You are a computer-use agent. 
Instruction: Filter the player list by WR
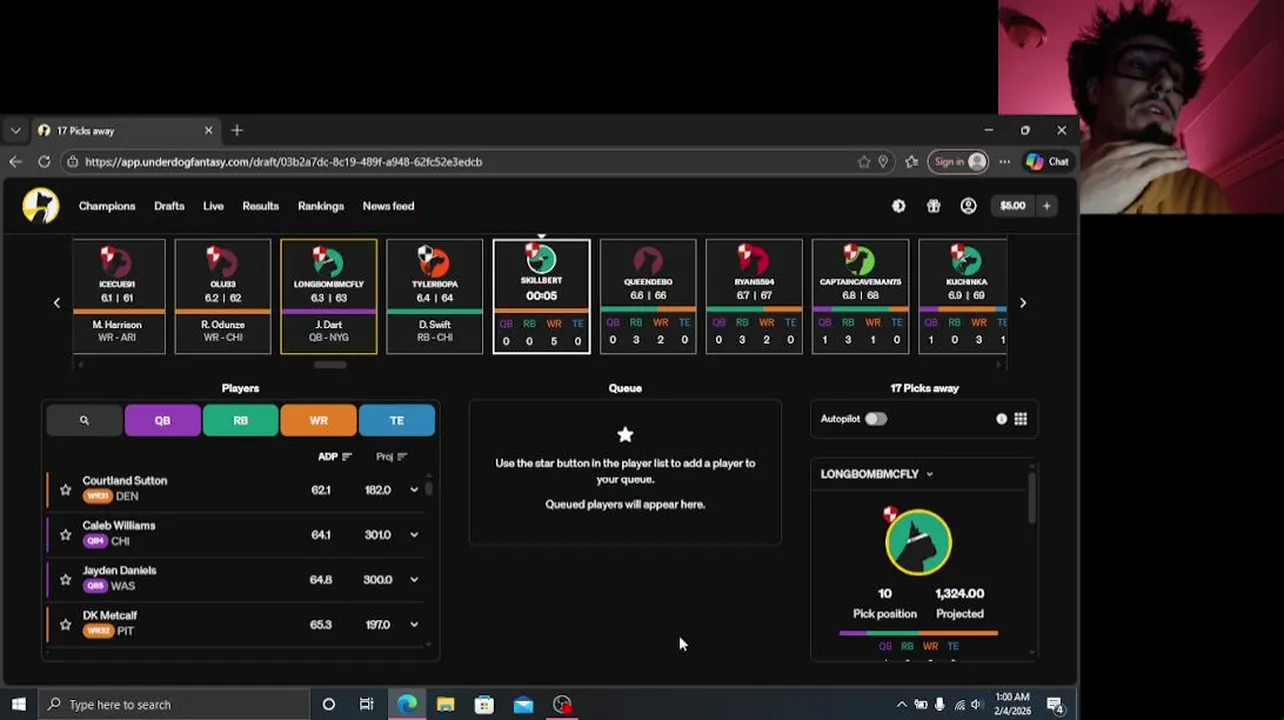click(x=318, y=421)
